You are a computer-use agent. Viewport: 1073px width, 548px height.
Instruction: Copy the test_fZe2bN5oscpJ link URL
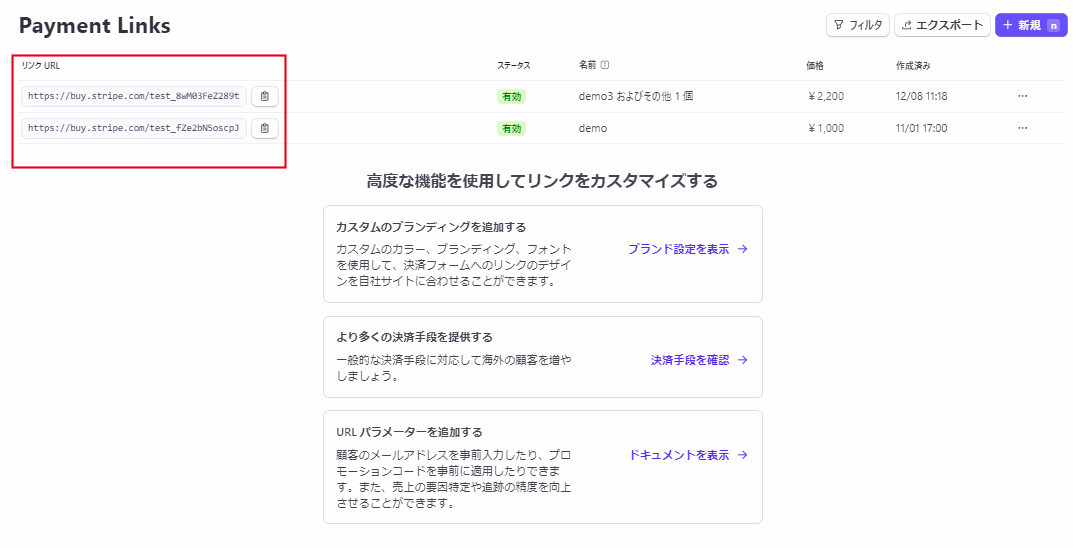coord(265,128)
